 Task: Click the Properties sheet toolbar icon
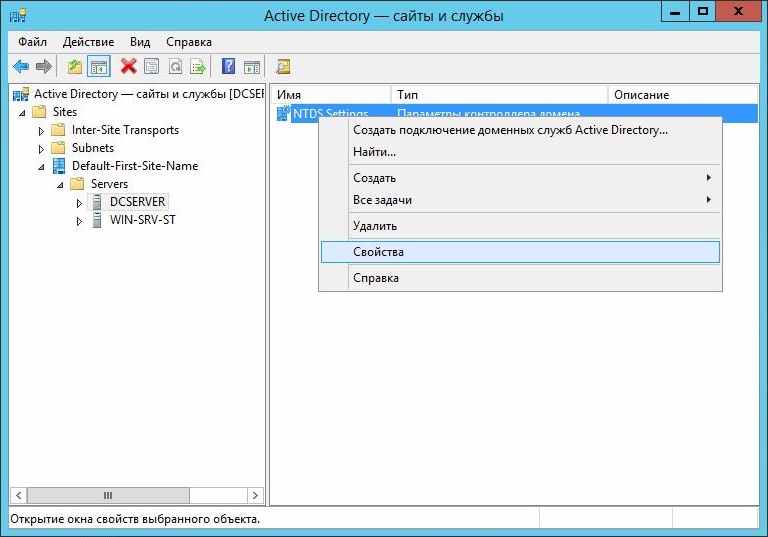click(151, 67)
